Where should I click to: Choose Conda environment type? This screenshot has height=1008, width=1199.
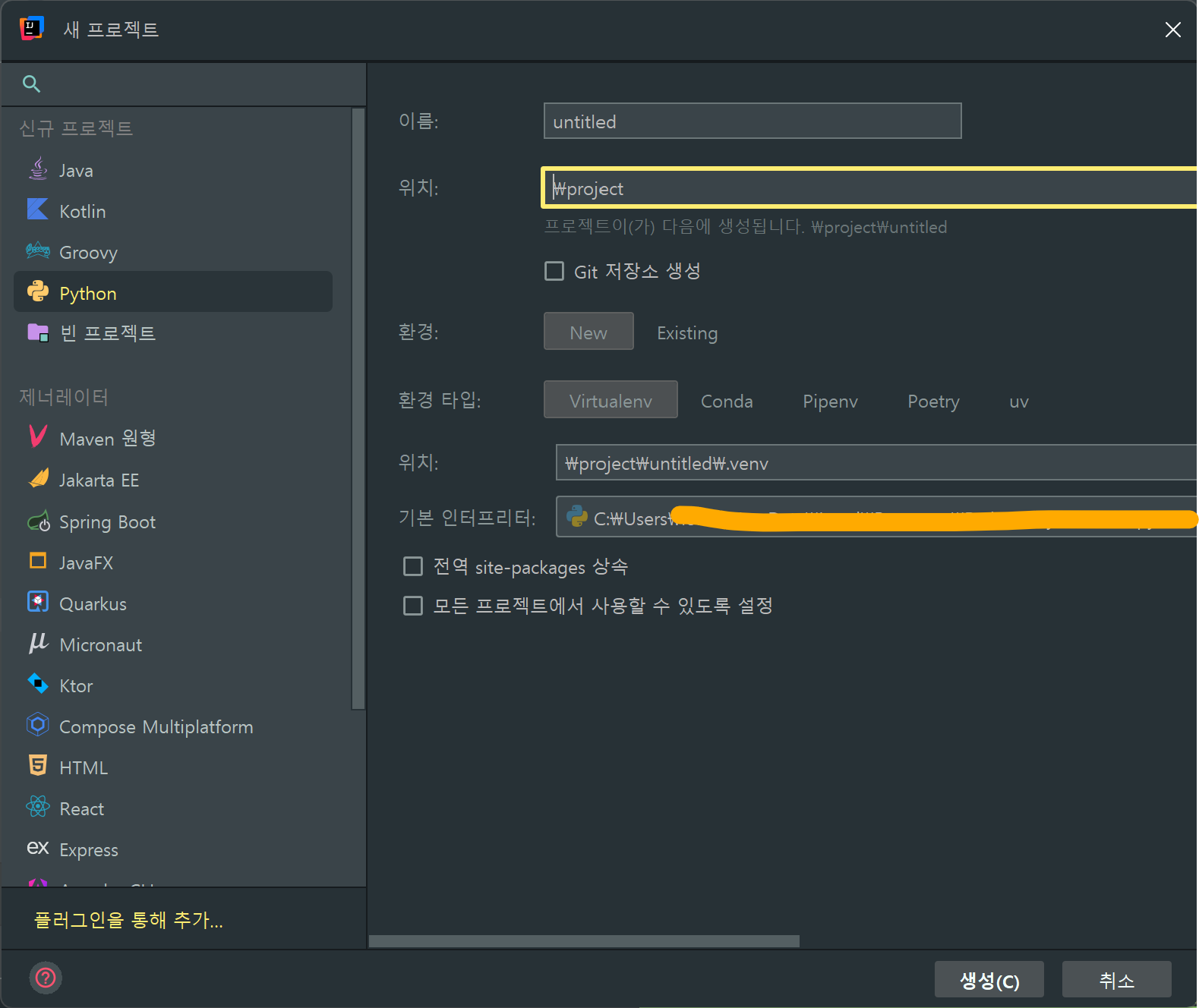(727, 402)
